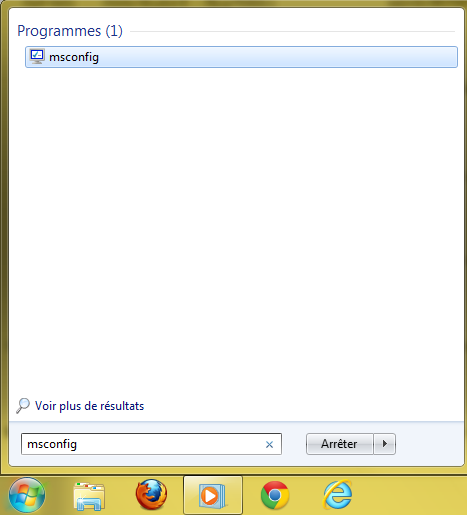
Task: Launch Firefox from the taskbar
Action: pyautogui.click(x=151, y=495)
